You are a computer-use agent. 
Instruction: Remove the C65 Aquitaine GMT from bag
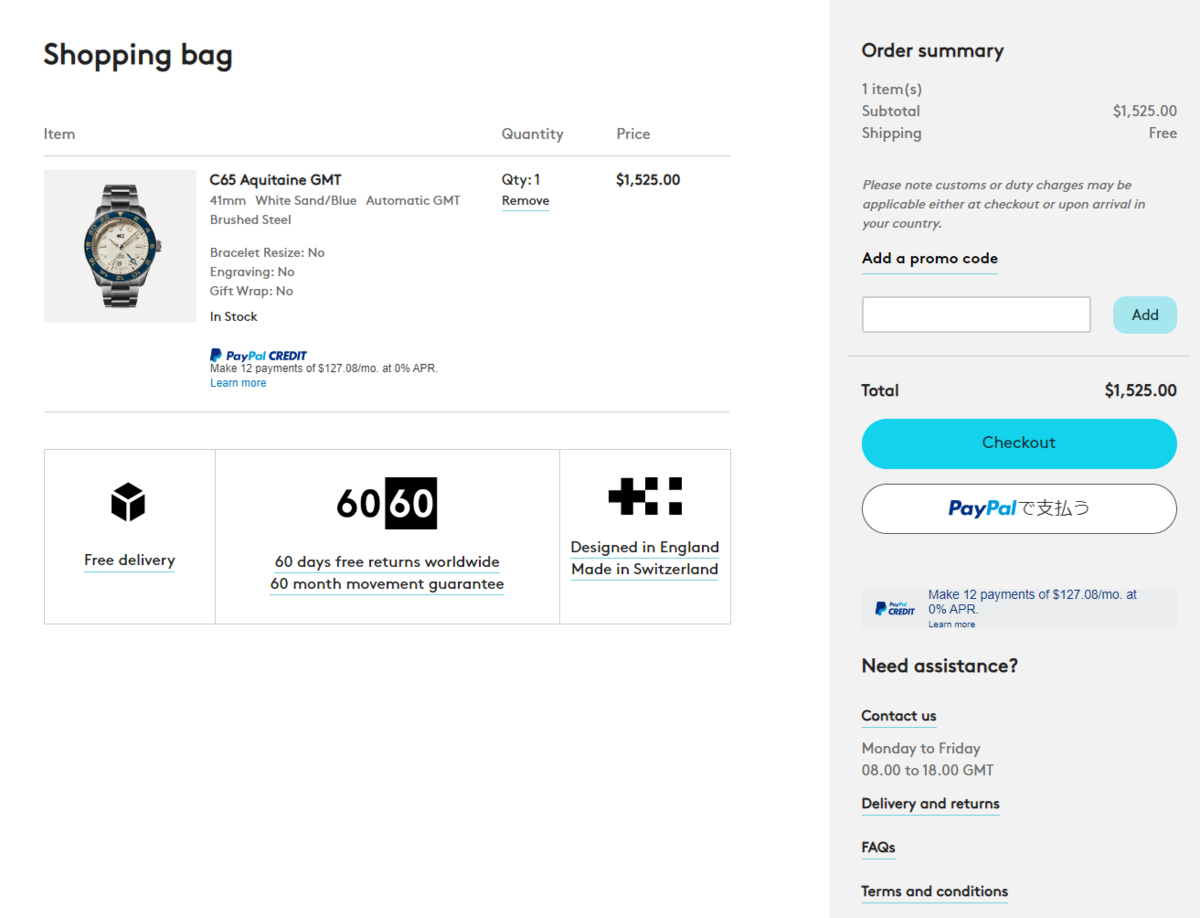click(x=525, y=201)
